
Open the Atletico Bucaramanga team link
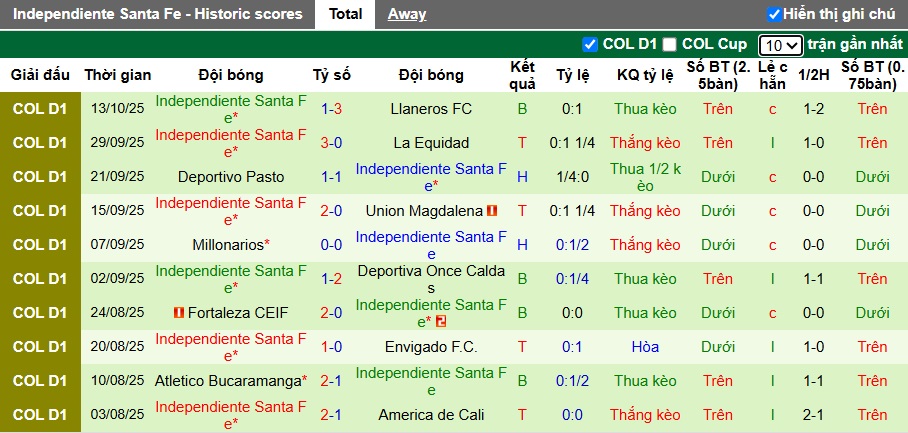pyautogui.click(x=228, y=381)
